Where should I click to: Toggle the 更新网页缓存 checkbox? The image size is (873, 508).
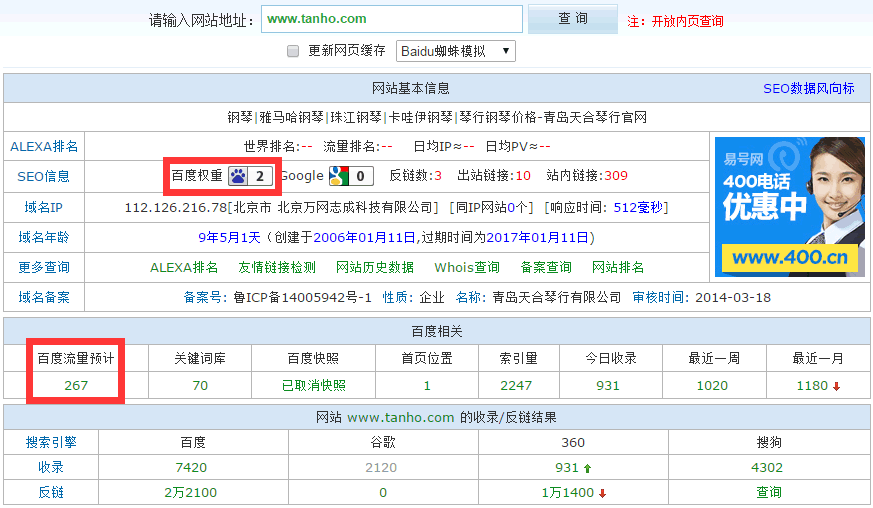coord(293,51)
